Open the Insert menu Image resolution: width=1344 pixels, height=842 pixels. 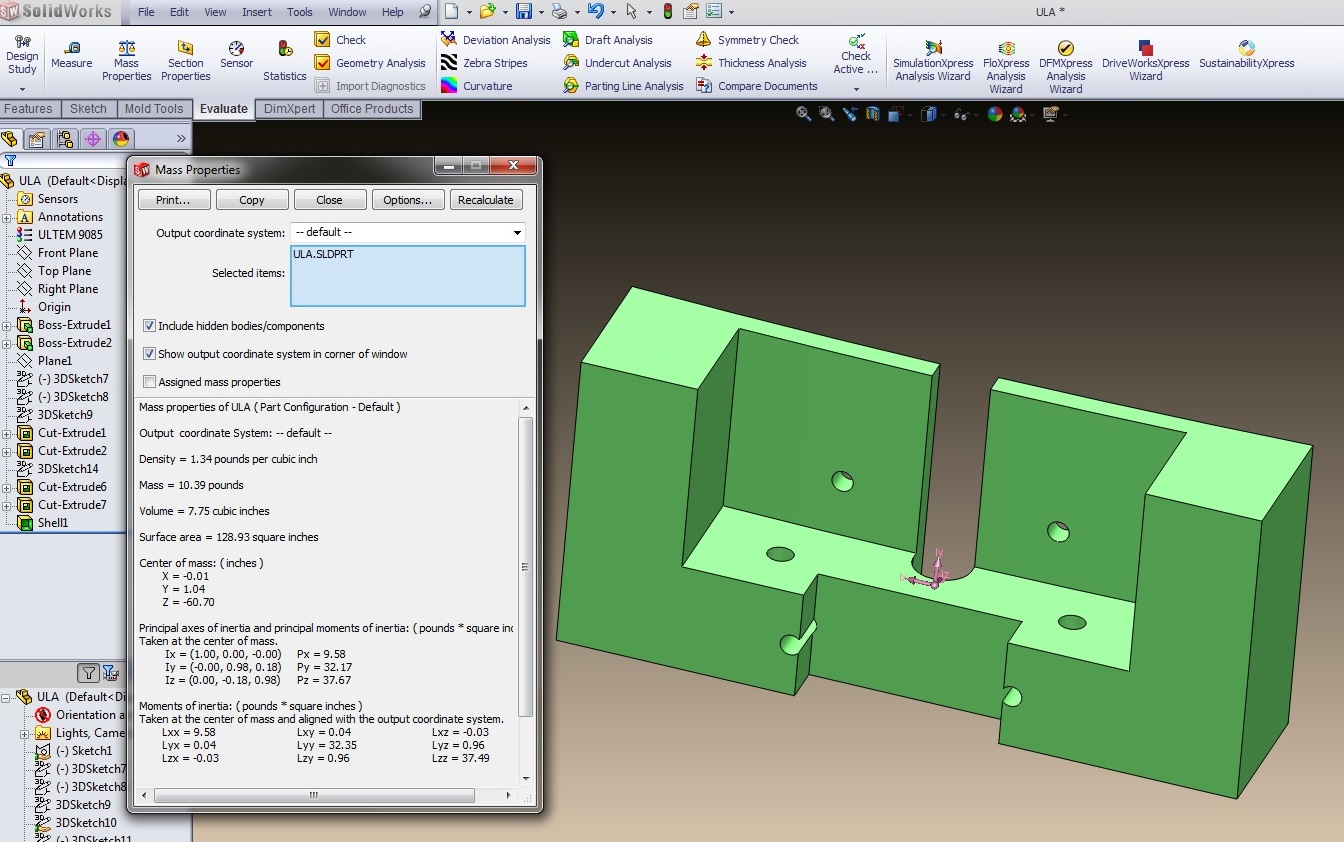point(257,12)
